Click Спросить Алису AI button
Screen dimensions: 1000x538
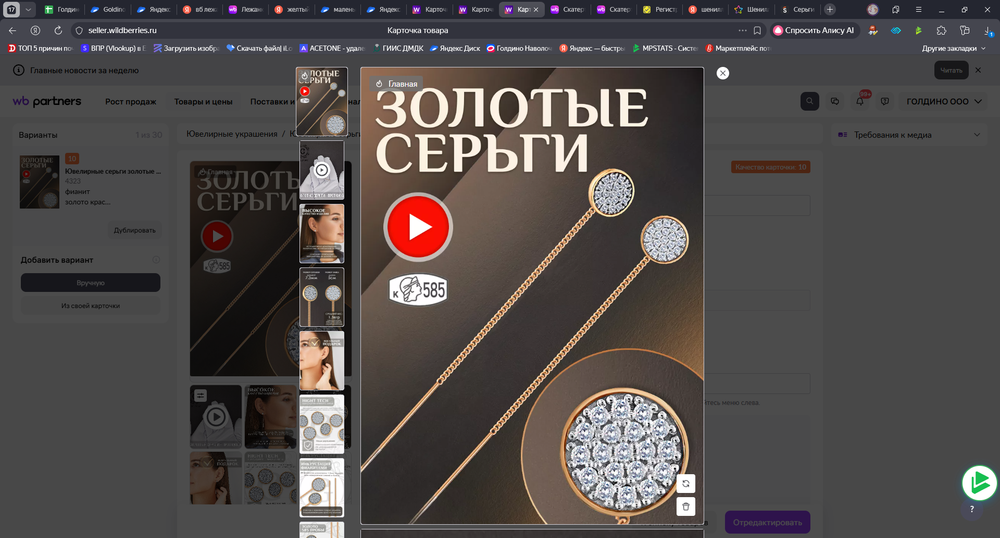(x=814, y=30)
